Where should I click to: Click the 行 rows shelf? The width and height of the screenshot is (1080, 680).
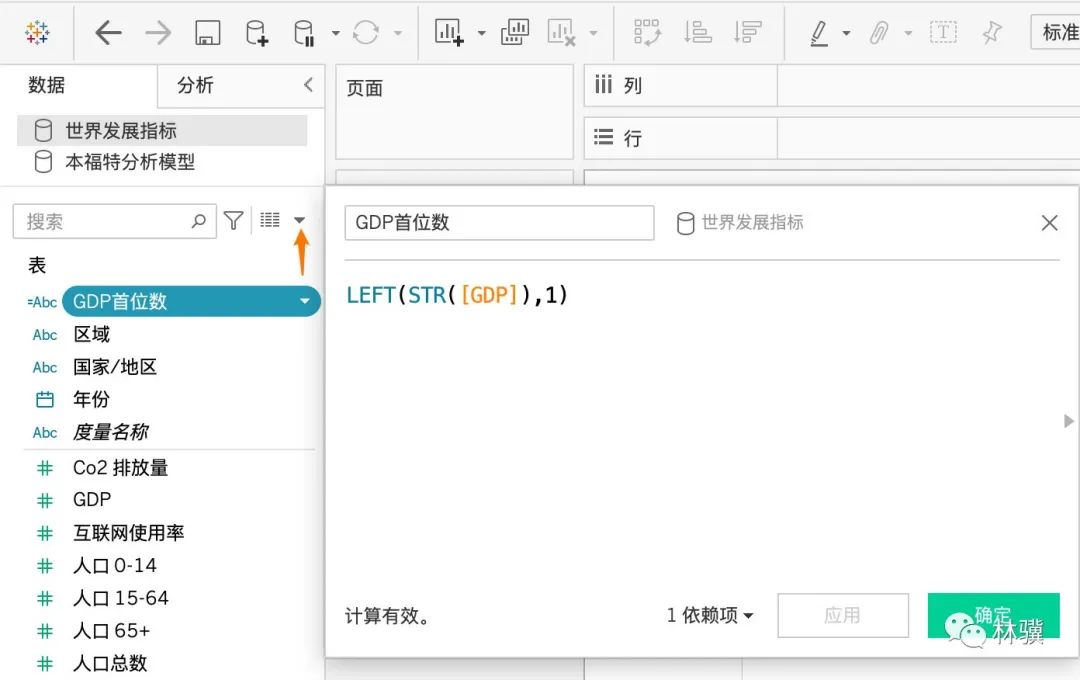tap(831, 138)
